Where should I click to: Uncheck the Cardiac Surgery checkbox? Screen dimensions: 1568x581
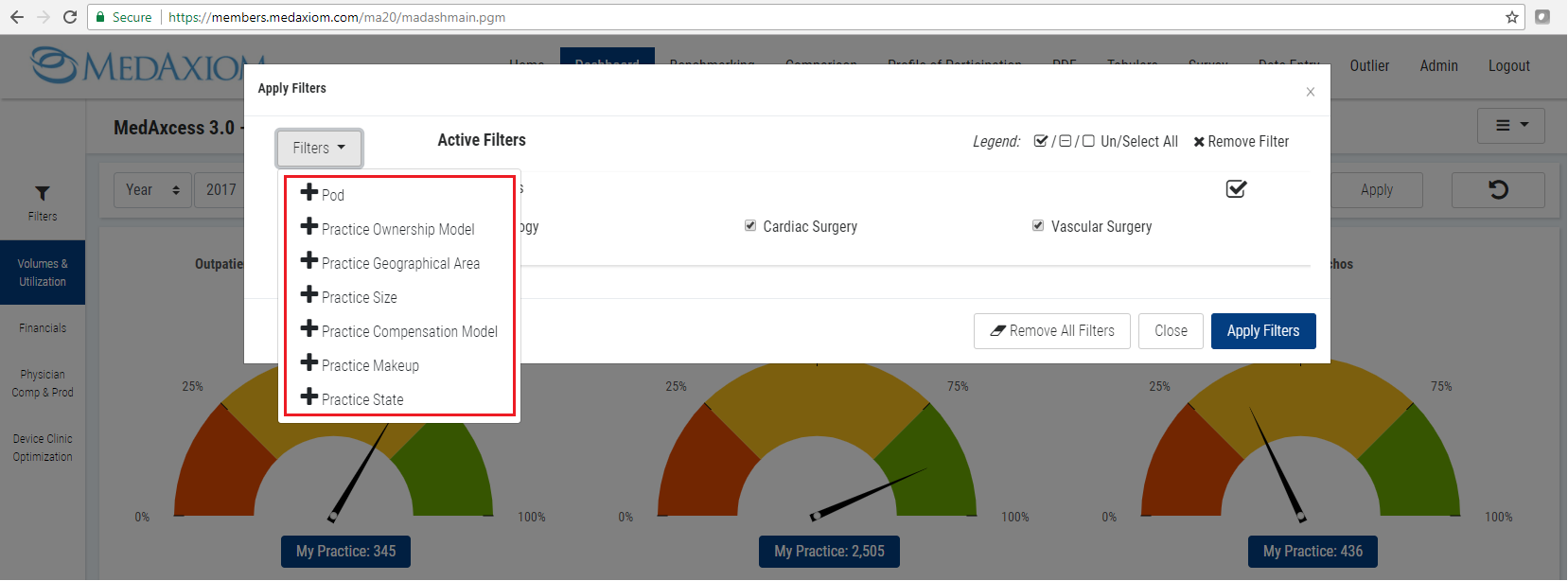[750, 226]
